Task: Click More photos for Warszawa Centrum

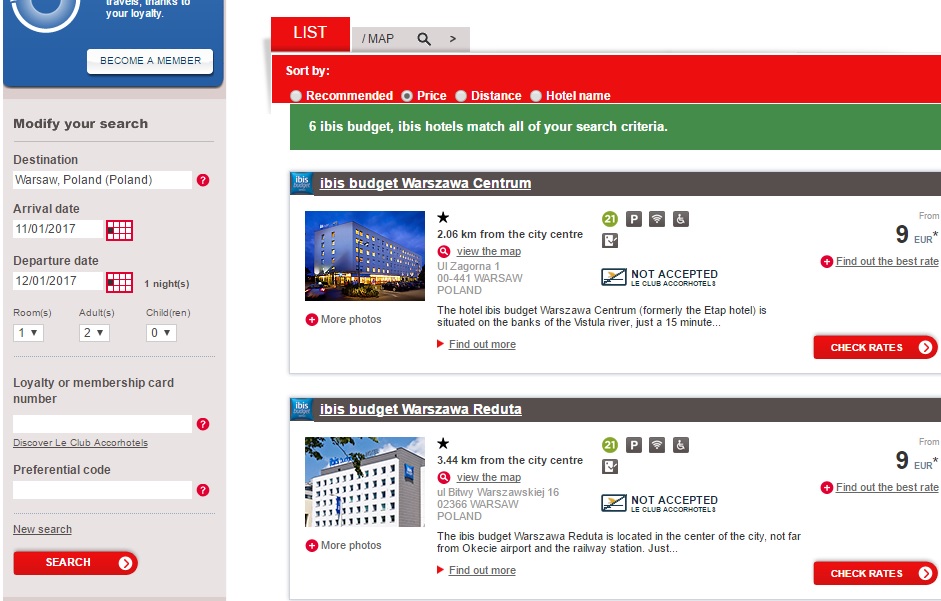Action: coord(351,319)
